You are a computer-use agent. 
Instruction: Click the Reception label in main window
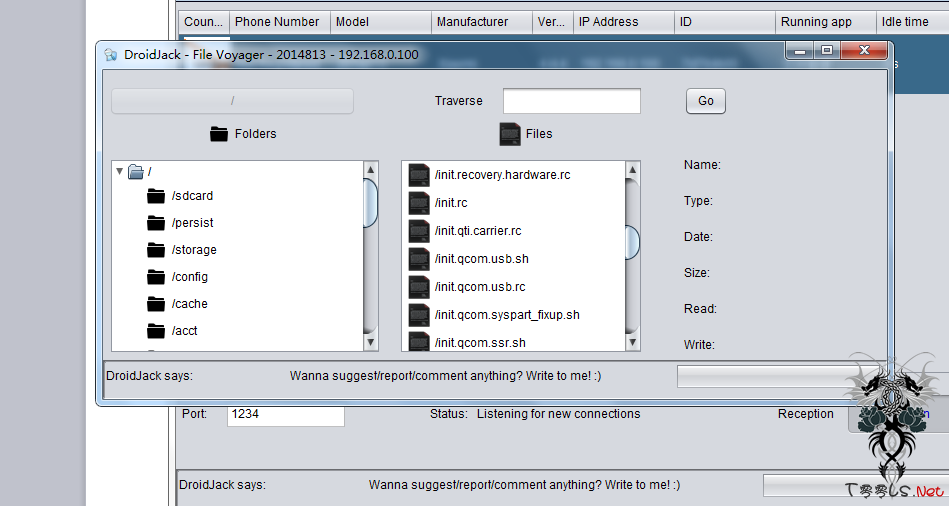806,414
